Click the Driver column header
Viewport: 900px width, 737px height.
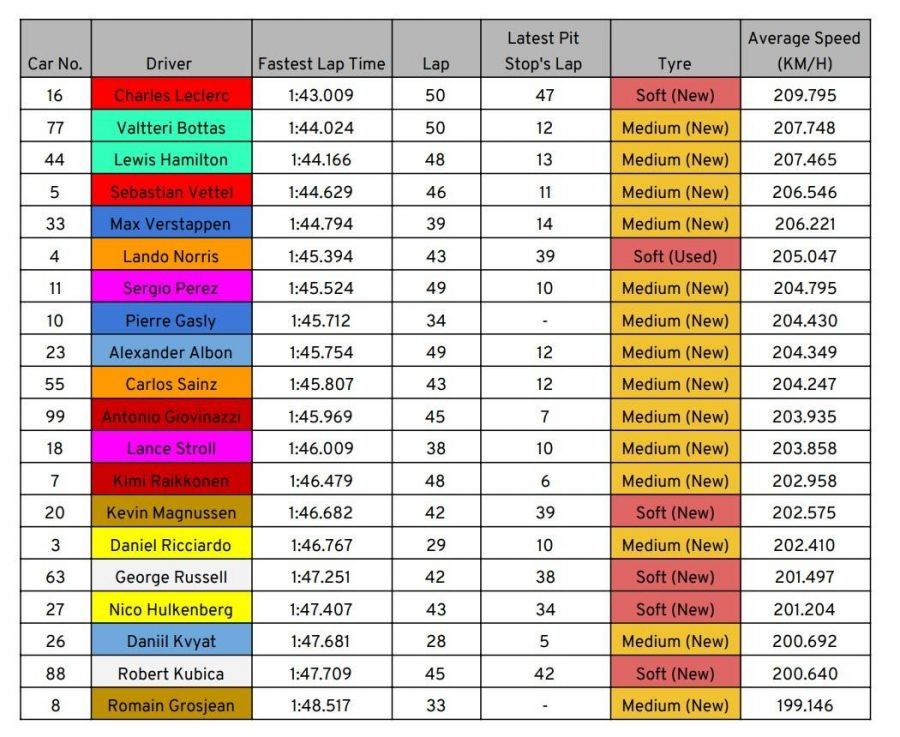click(x=170, y=50)
